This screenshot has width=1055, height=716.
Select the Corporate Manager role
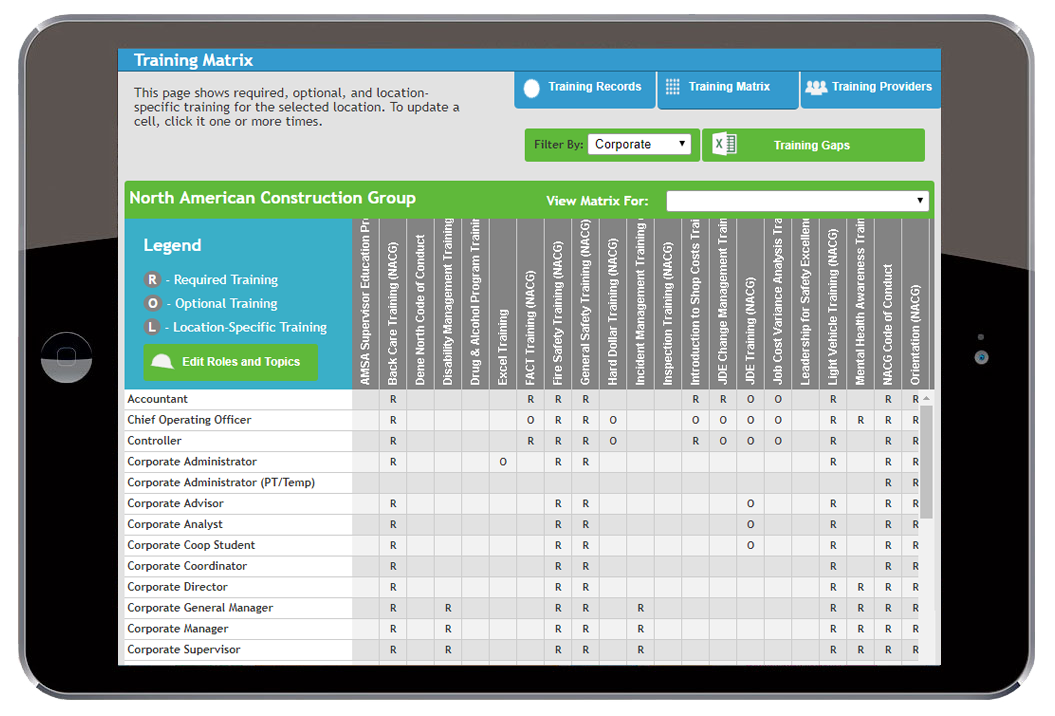(x=238, y=629)
